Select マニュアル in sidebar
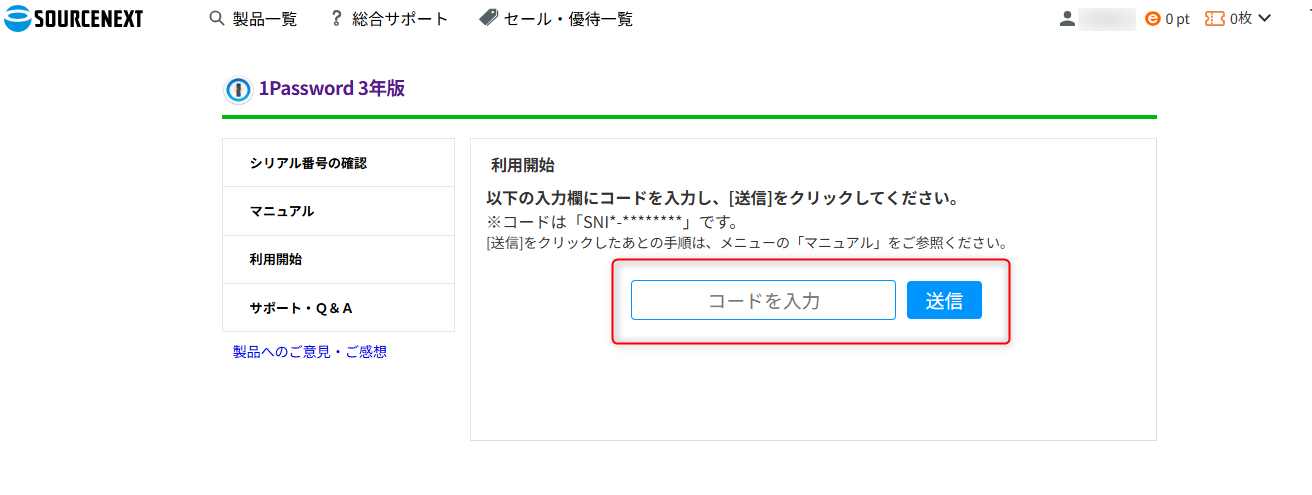Screen dimensions: 1312x495 click(x=338, y=211)
